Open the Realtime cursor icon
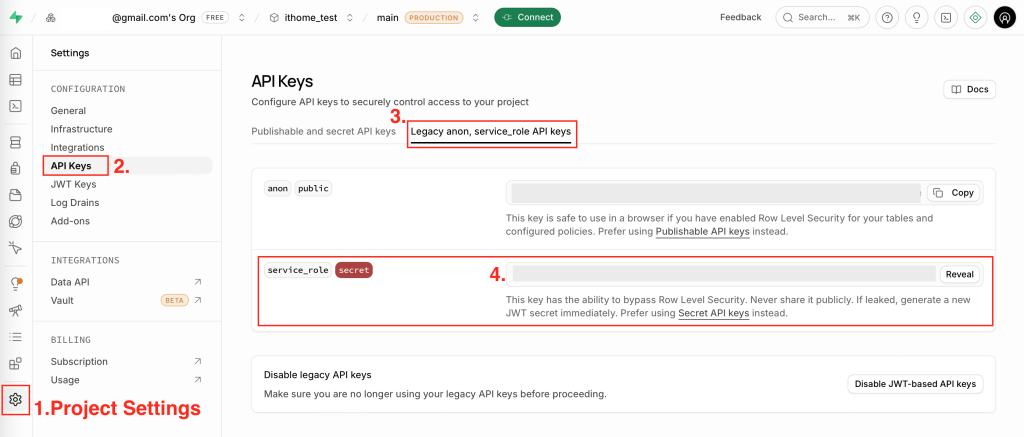 pyautogui.click(x=16, y=248)
